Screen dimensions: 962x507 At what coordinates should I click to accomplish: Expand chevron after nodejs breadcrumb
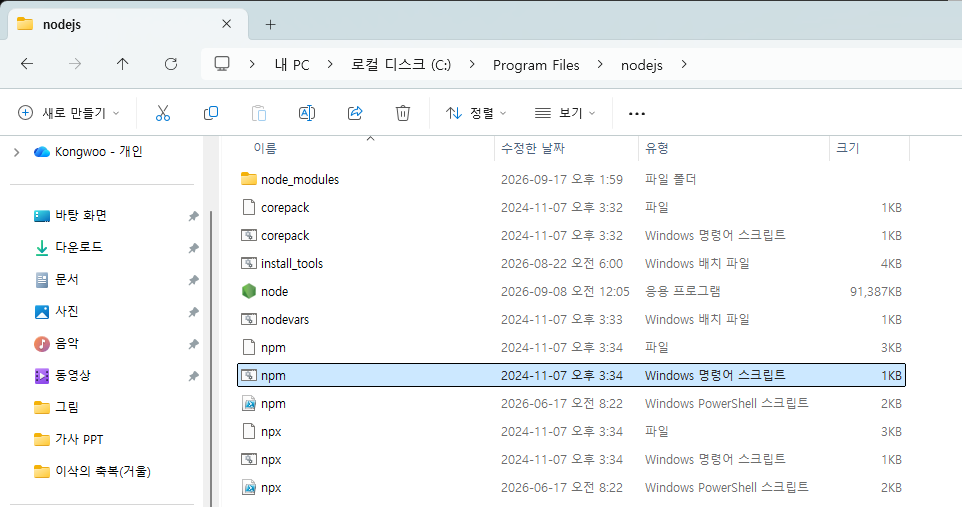coord(684,64)
